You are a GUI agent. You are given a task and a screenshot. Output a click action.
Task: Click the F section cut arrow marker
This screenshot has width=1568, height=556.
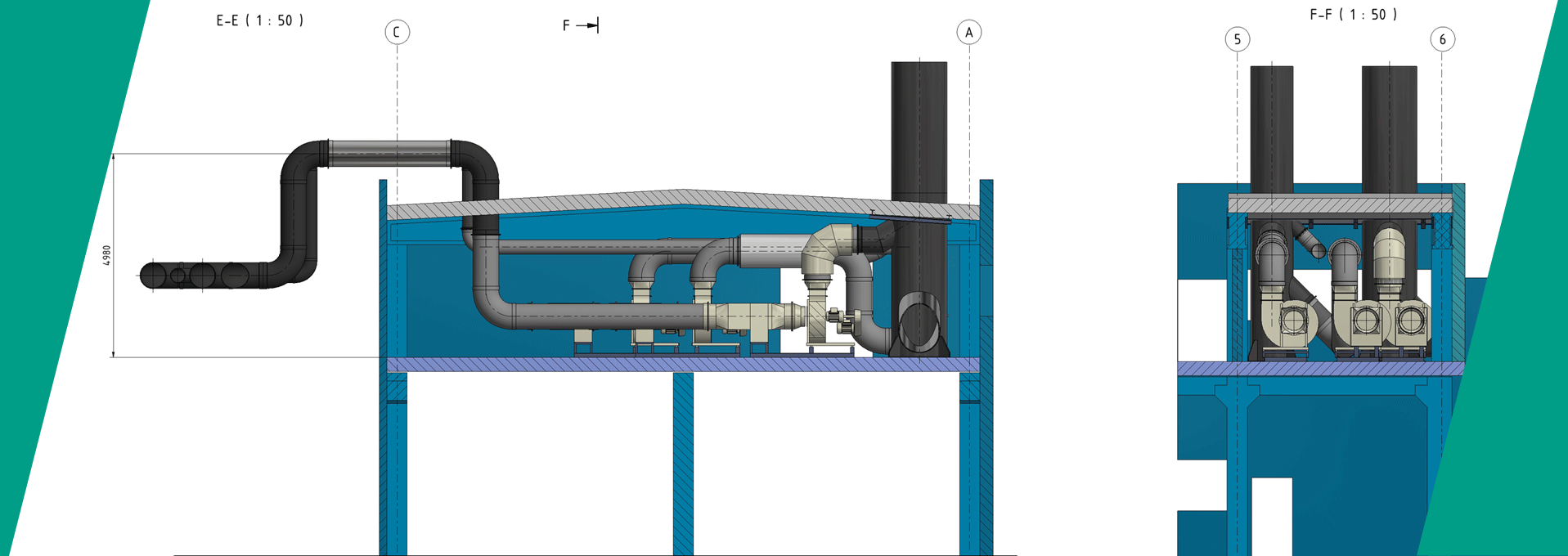pyautogui.click(x=581, y=25)
